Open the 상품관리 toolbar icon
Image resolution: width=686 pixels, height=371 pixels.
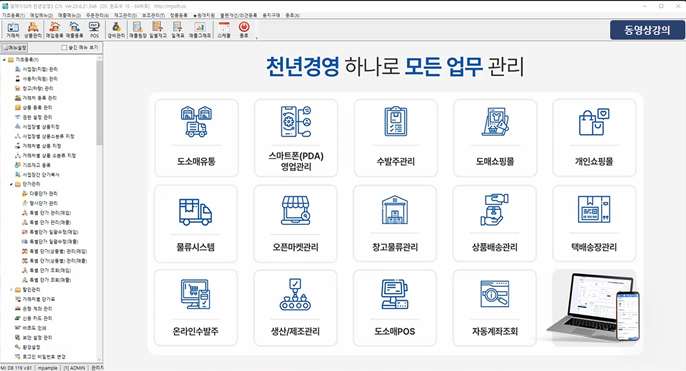(33, 30)
